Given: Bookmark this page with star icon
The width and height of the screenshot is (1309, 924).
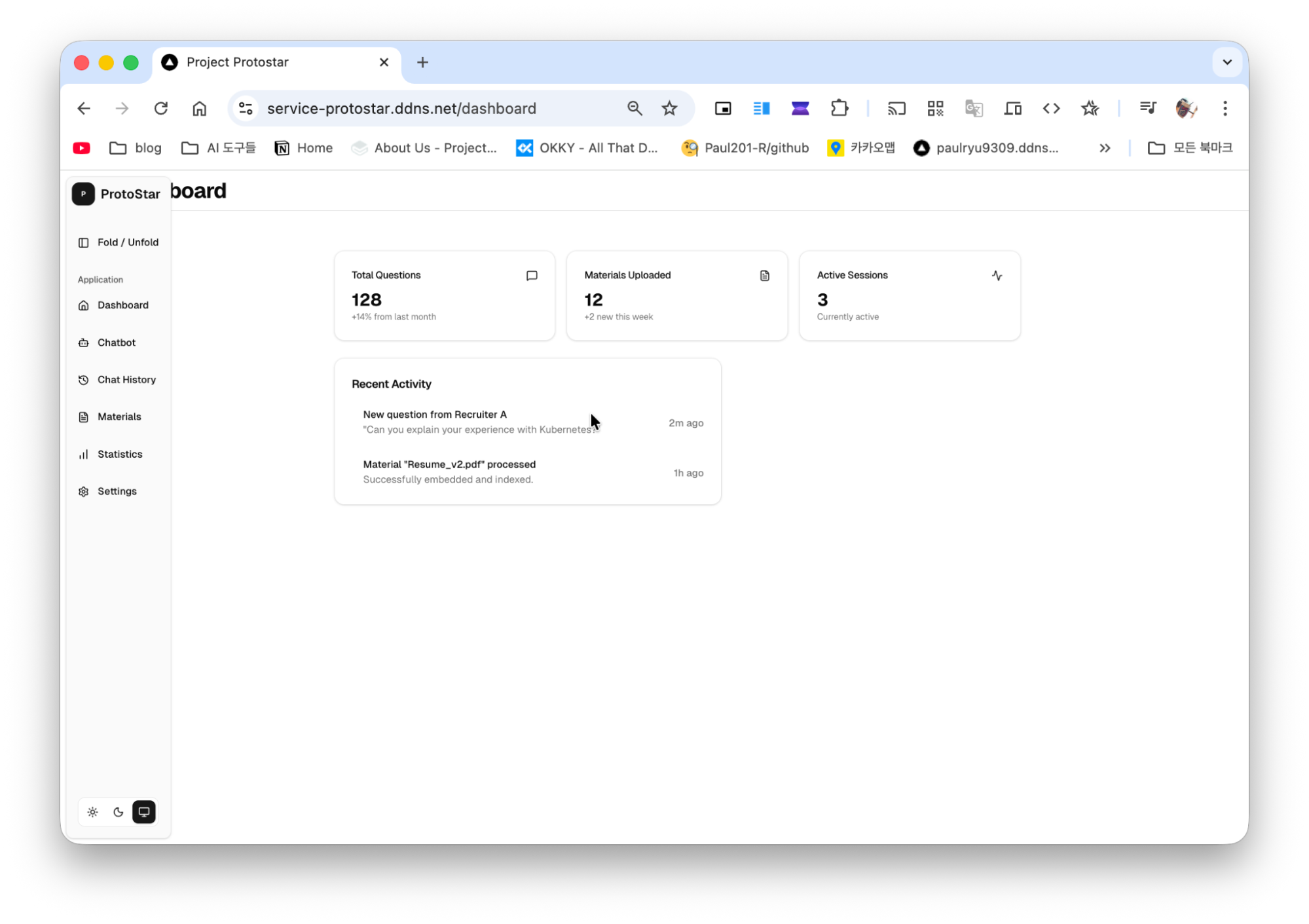Looking at the screenshot, I should 669,108.
